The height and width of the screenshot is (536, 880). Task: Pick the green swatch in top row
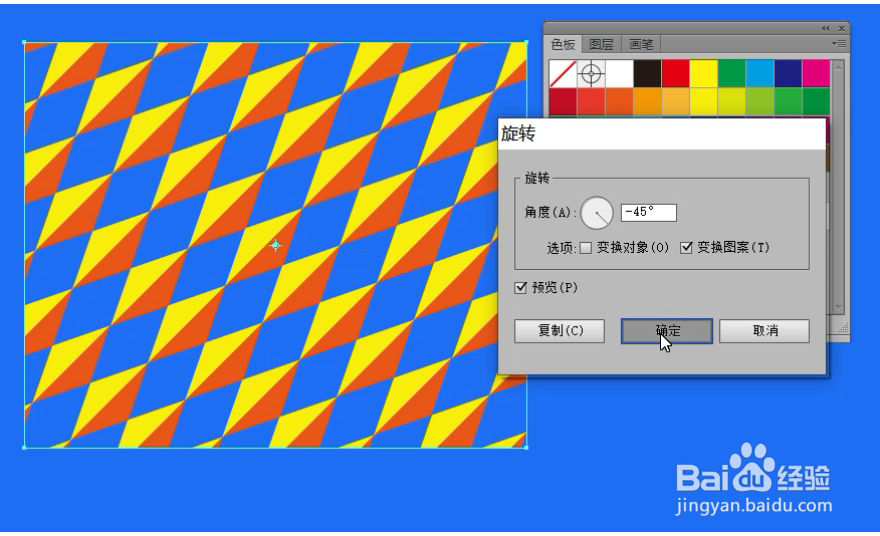tap(732, 74)
